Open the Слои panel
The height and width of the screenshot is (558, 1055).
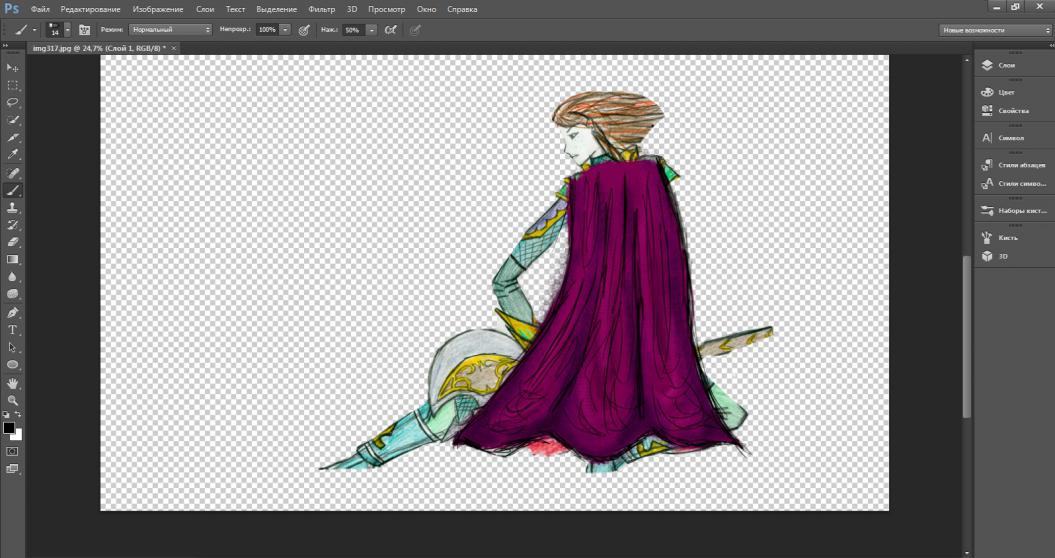(x=1006, y=65)
